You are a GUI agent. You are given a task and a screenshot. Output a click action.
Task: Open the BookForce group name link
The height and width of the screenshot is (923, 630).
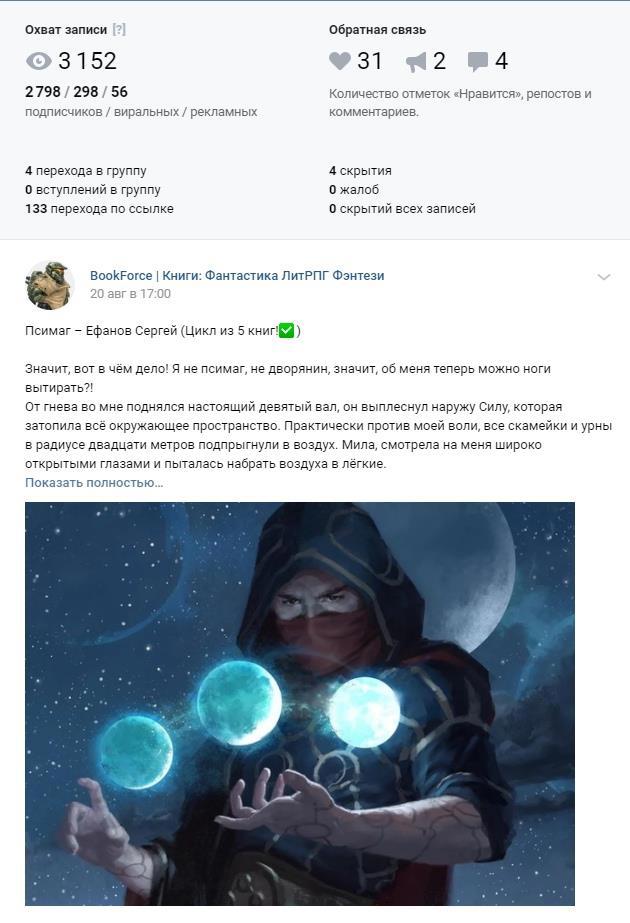click(x=237, y=275)
